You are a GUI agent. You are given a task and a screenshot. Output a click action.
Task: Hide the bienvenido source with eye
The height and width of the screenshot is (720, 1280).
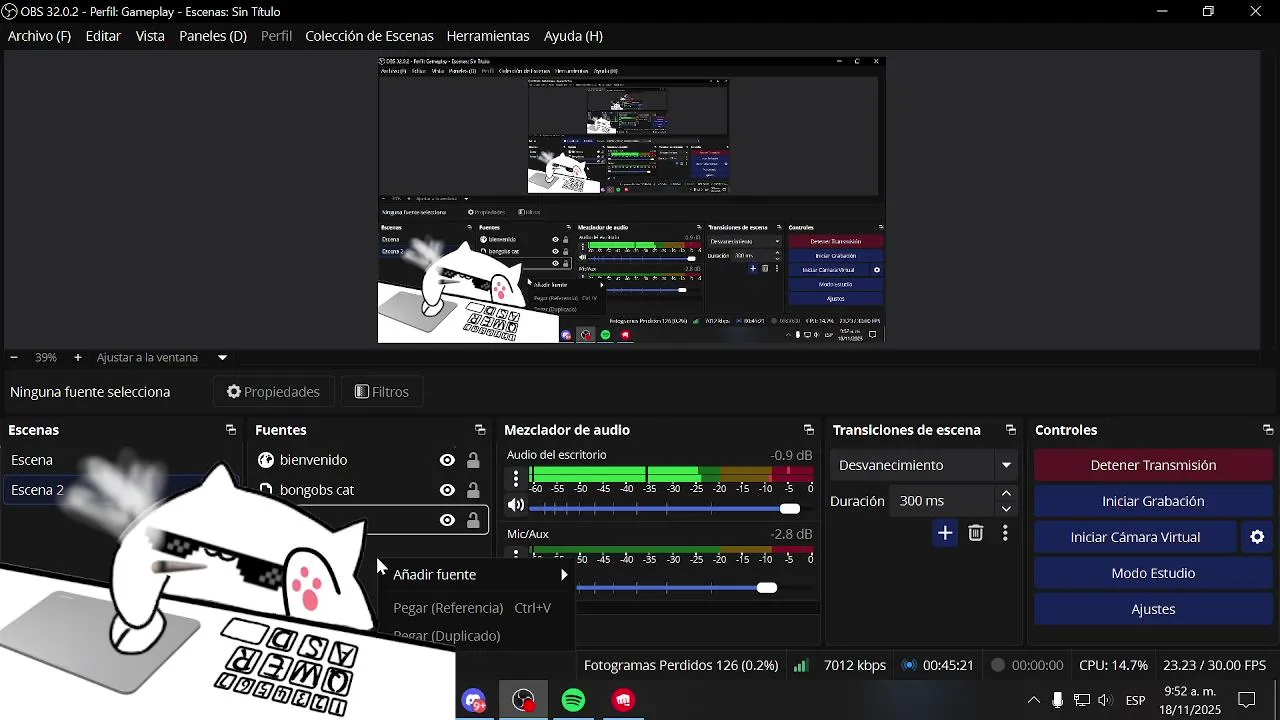(447, 460)
